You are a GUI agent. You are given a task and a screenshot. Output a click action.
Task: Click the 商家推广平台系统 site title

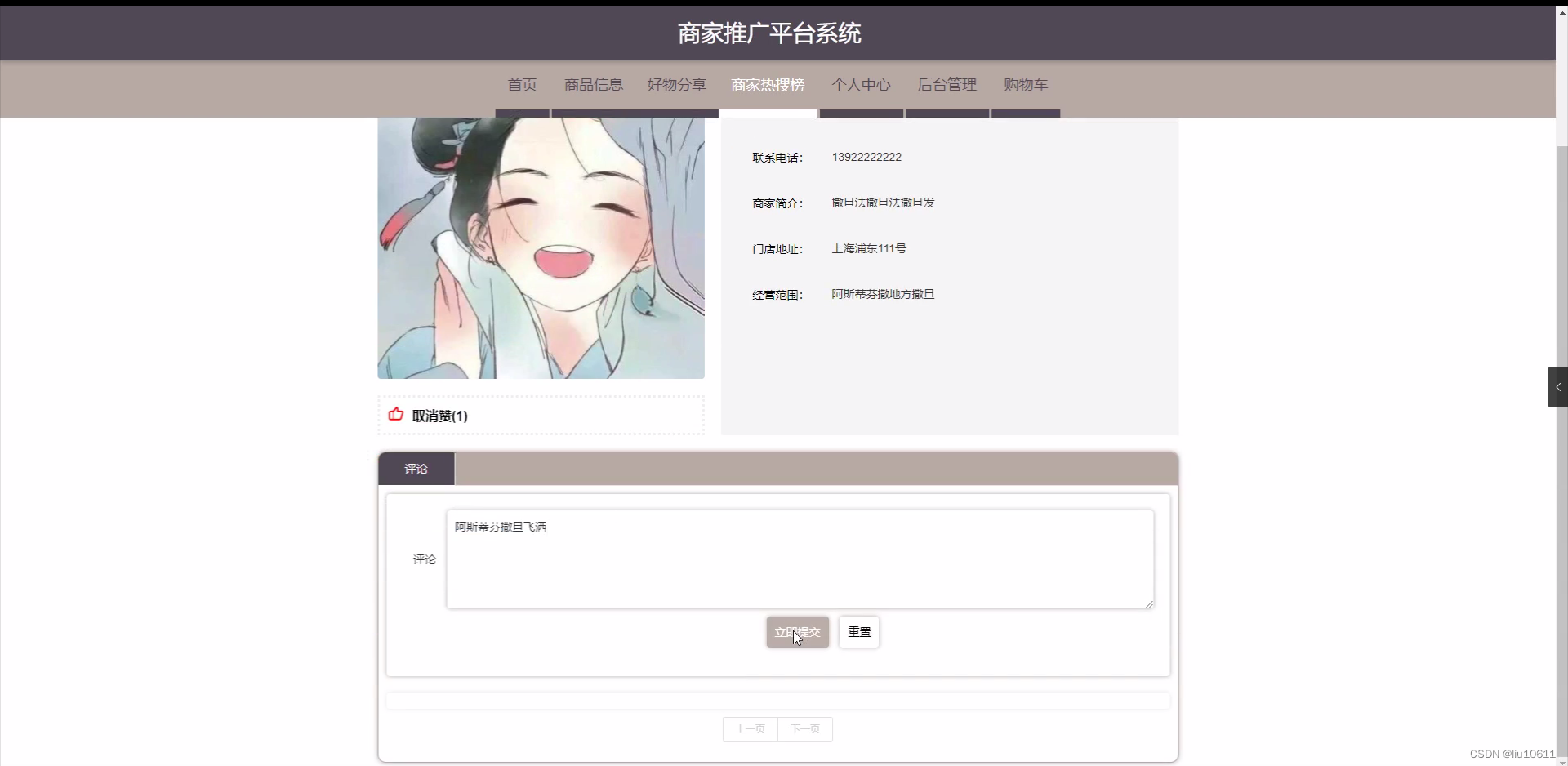coord(769,33)
